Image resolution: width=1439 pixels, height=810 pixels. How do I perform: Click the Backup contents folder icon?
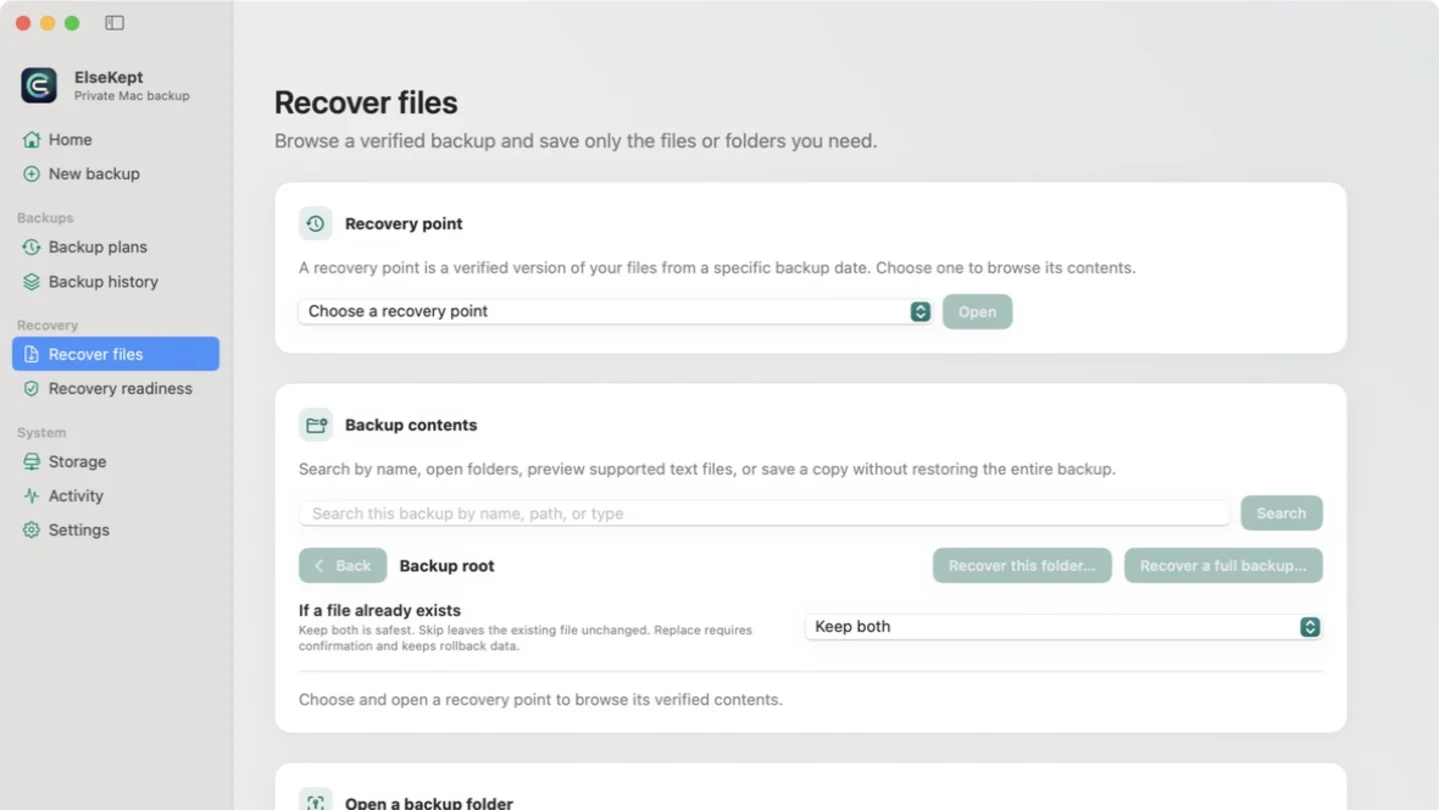(316, 425)
